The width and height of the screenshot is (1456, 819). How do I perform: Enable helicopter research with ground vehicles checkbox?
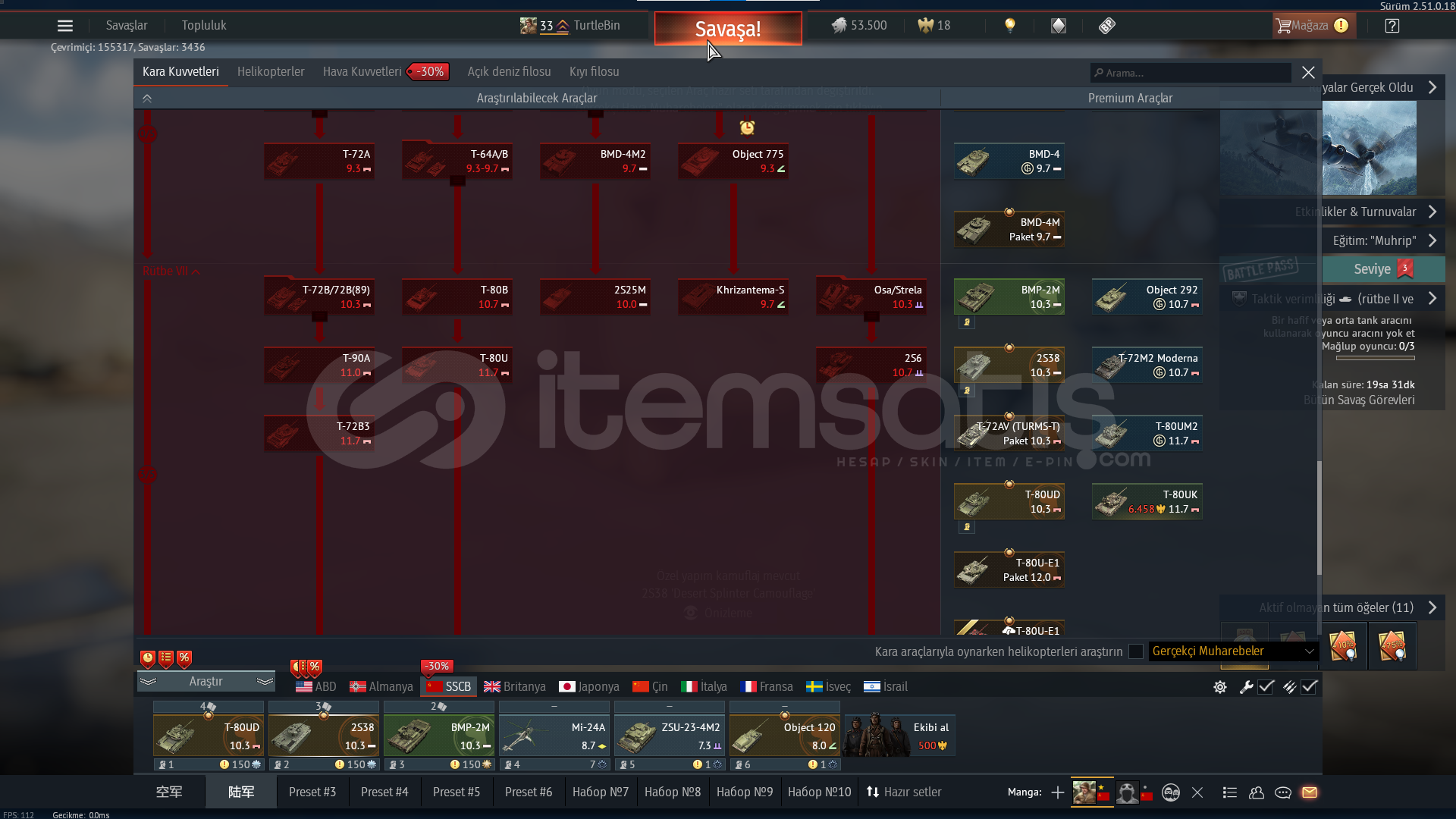[x=1135, y=651]
